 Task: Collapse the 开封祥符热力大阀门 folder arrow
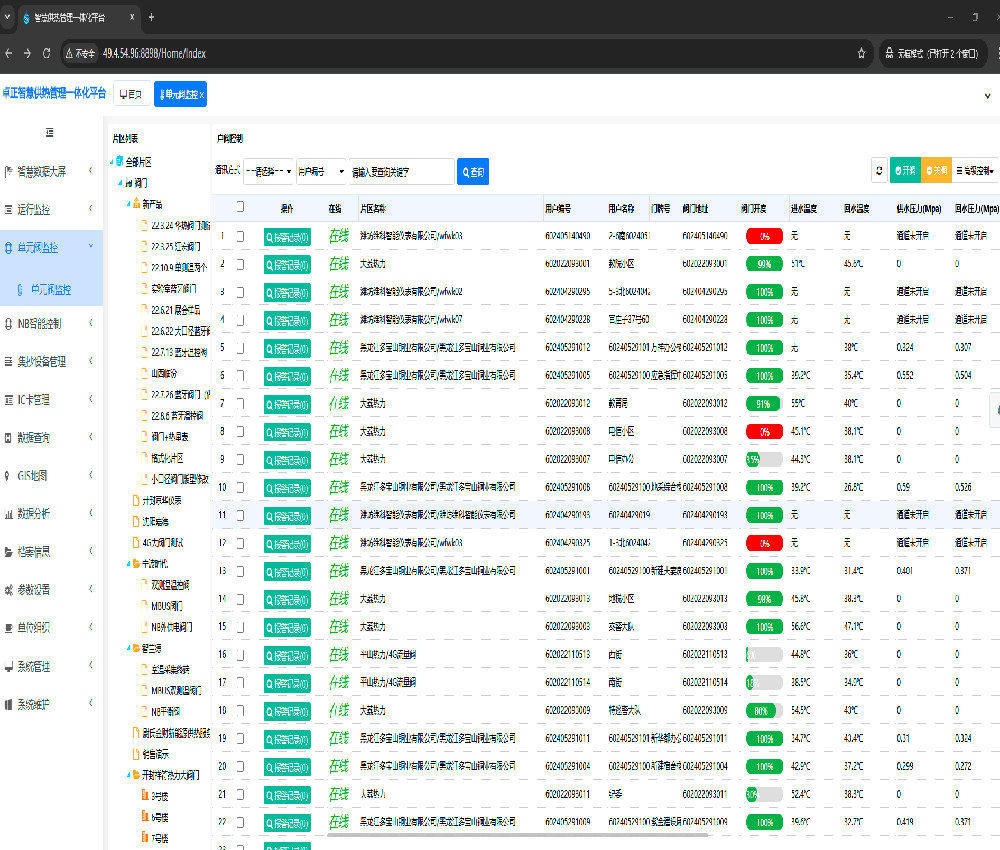pyautogui.click(x=128, y=775)
